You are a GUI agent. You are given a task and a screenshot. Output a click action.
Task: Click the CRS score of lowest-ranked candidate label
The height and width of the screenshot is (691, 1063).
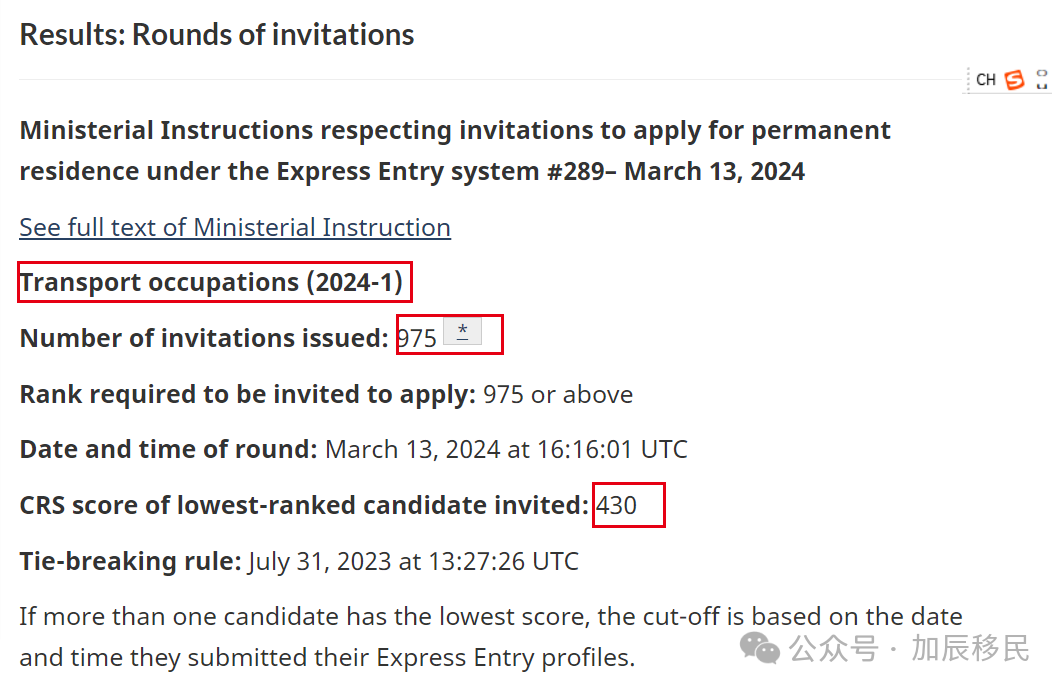304,506
